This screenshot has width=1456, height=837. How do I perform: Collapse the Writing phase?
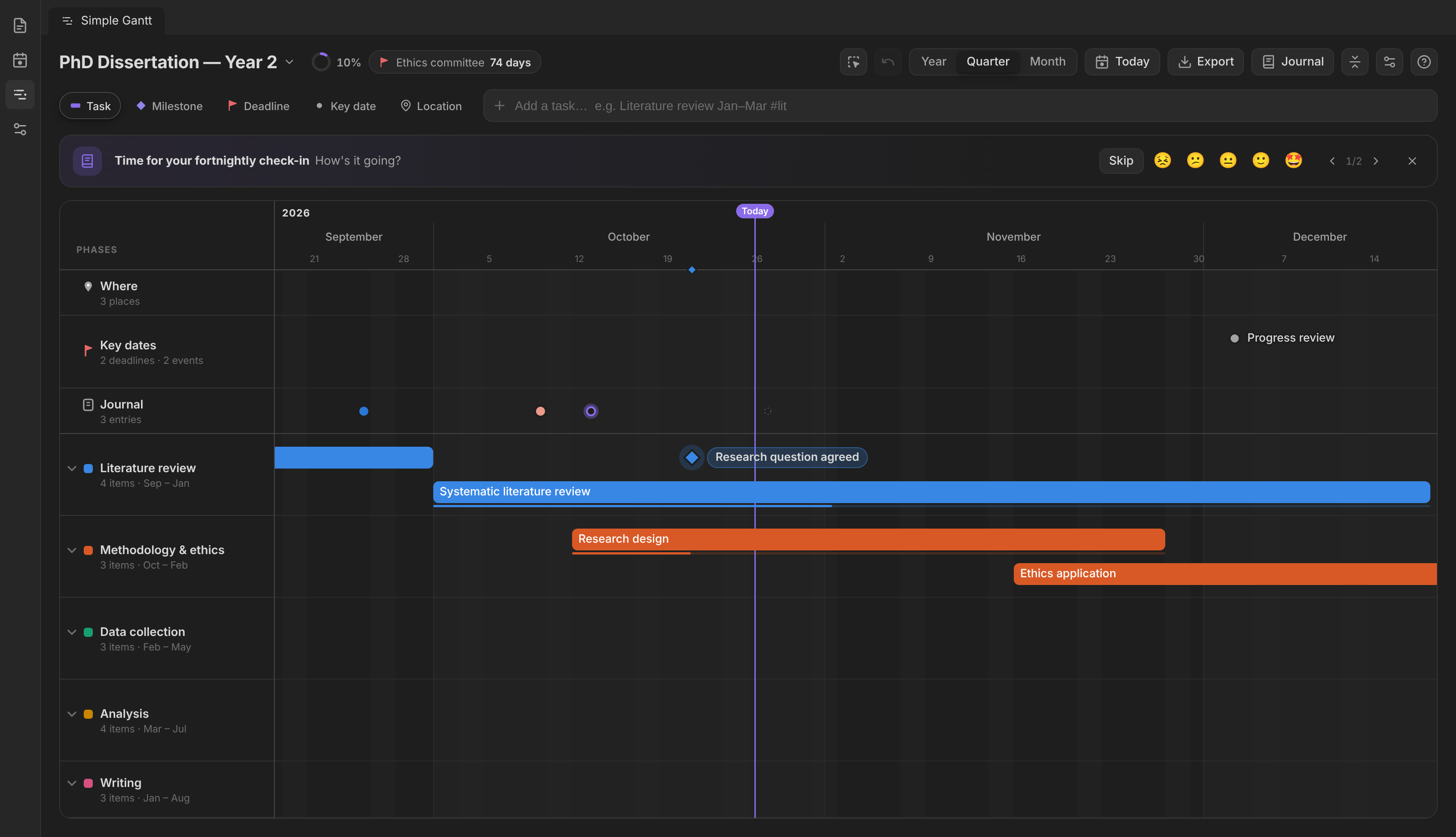tap(72, 783)
